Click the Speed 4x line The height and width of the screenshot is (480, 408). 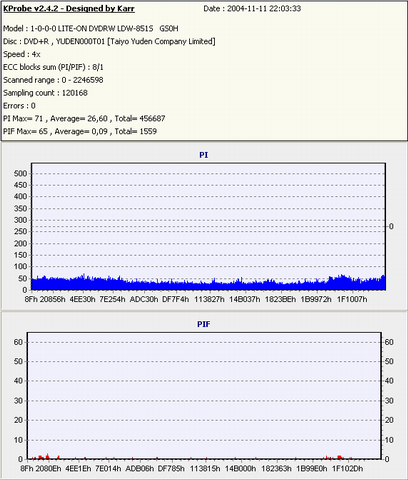22,54
